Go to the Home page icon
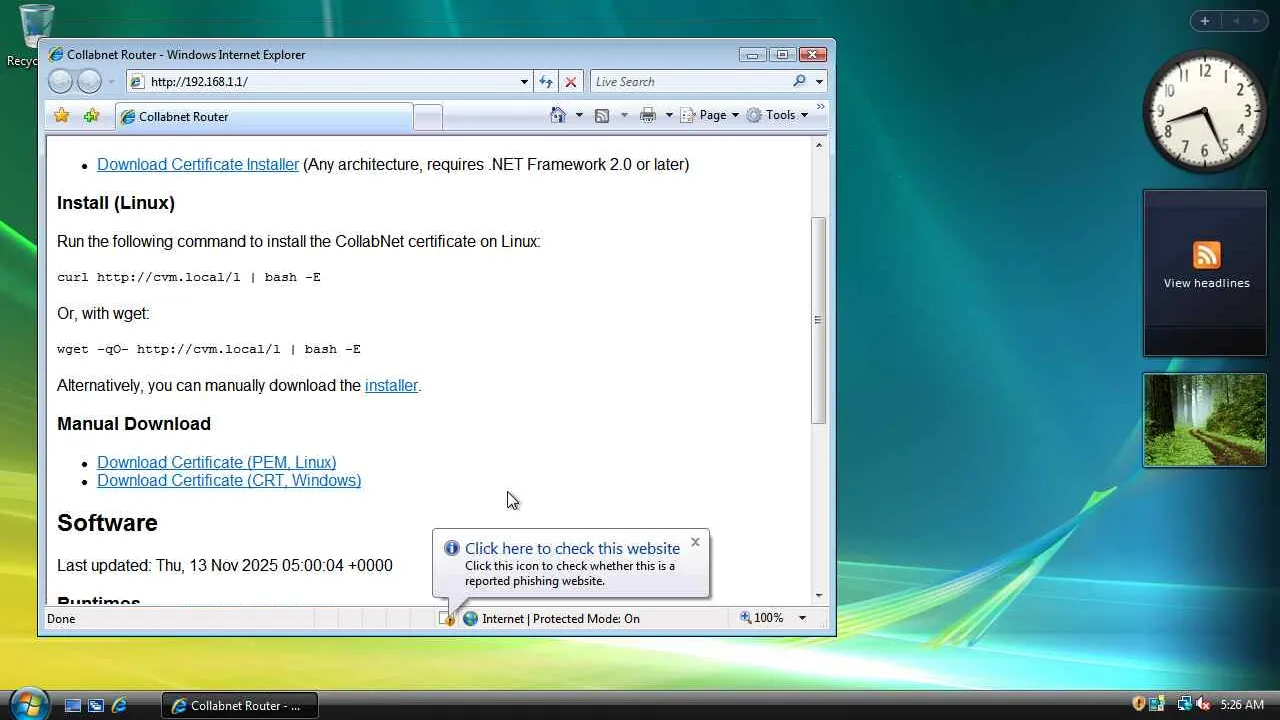 (x=558, y=115)
